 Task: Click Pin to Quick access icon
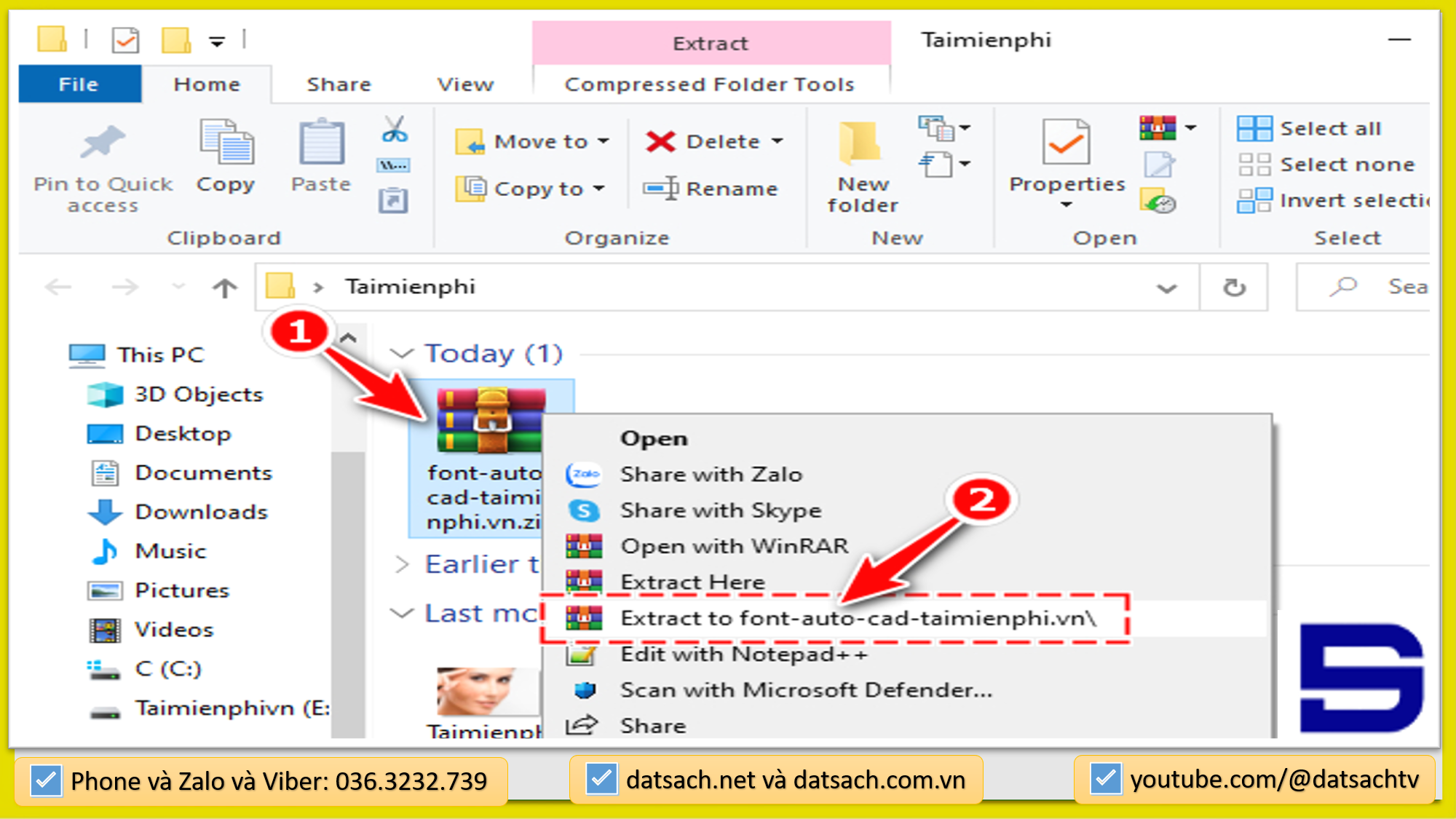pyautogui.click(x=103, y=143)
